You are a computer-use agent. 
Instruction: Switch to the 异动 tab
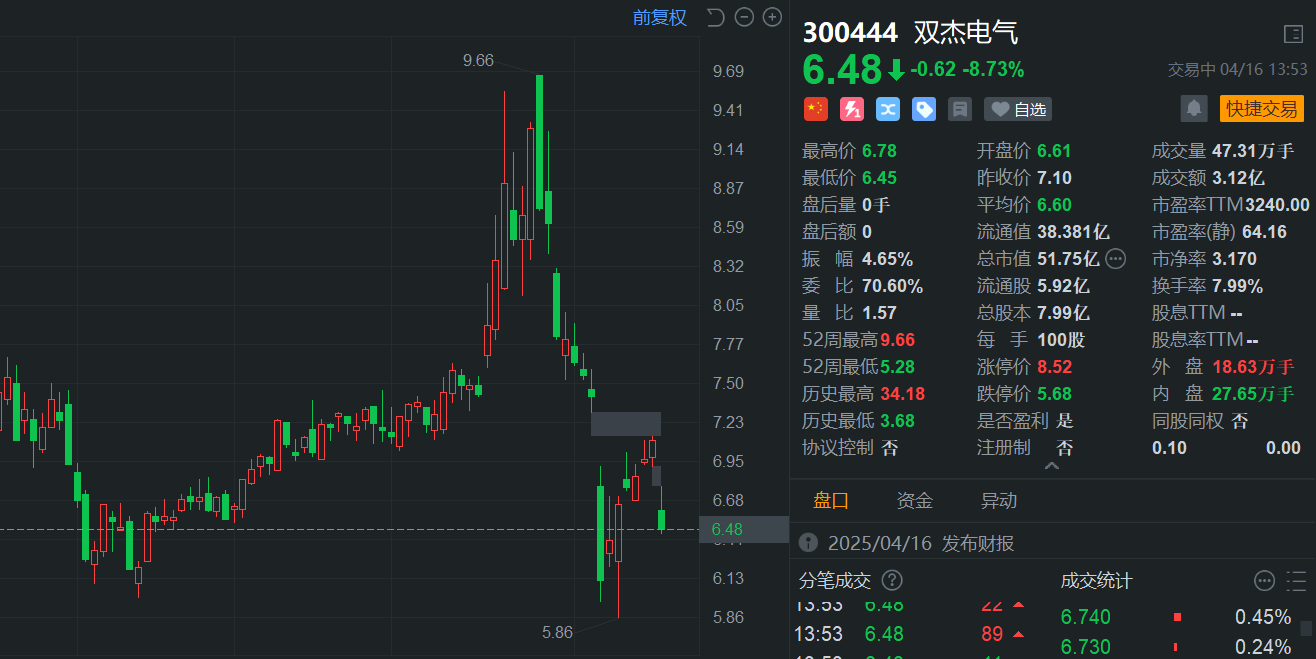(x=999, y=501)
